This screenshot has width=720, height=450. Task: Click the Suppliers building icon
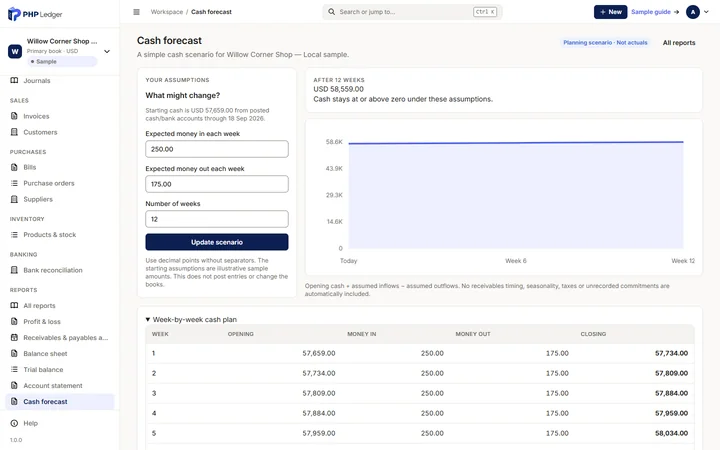click(14, 199)
